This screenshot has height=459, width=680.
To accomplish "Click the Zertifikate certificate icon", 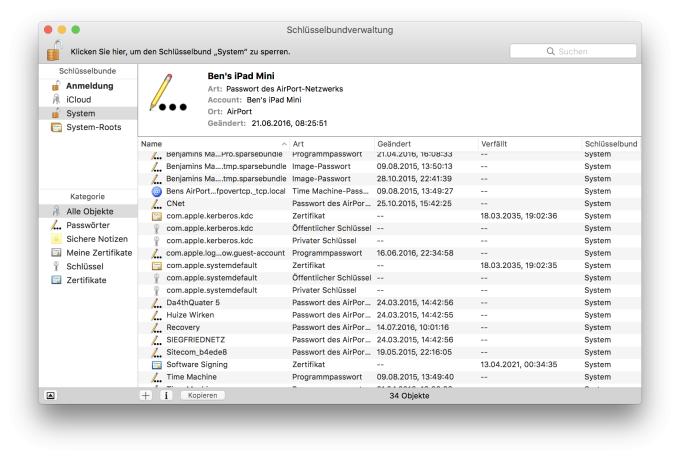I will [x=56, y=280].
